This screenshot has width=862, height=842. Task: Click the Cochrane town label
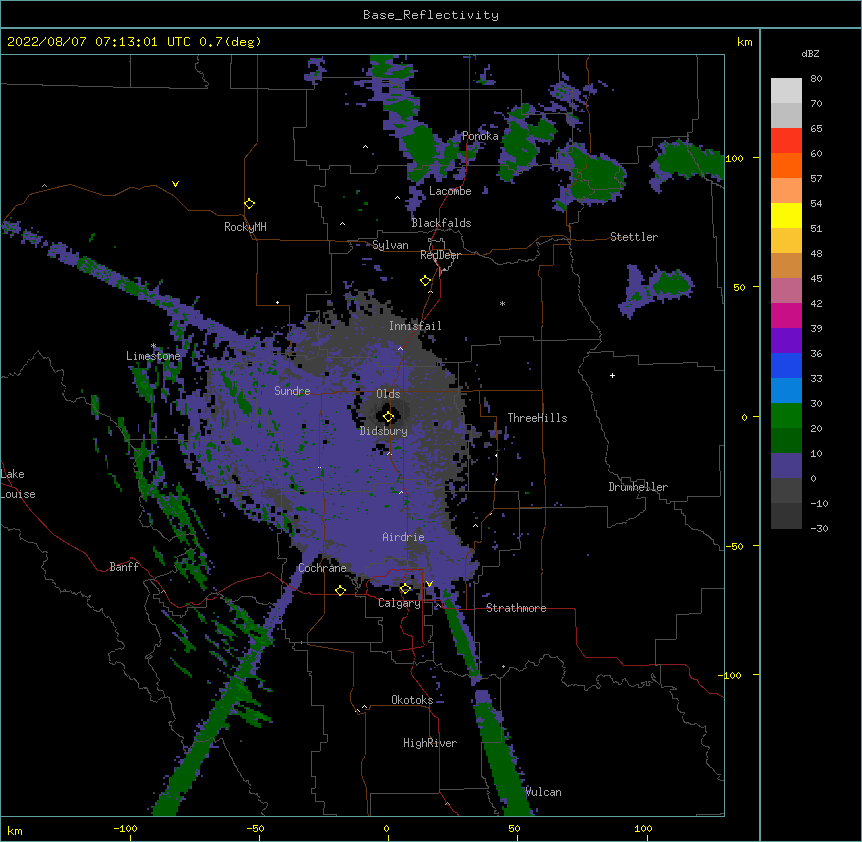(322, 568)
